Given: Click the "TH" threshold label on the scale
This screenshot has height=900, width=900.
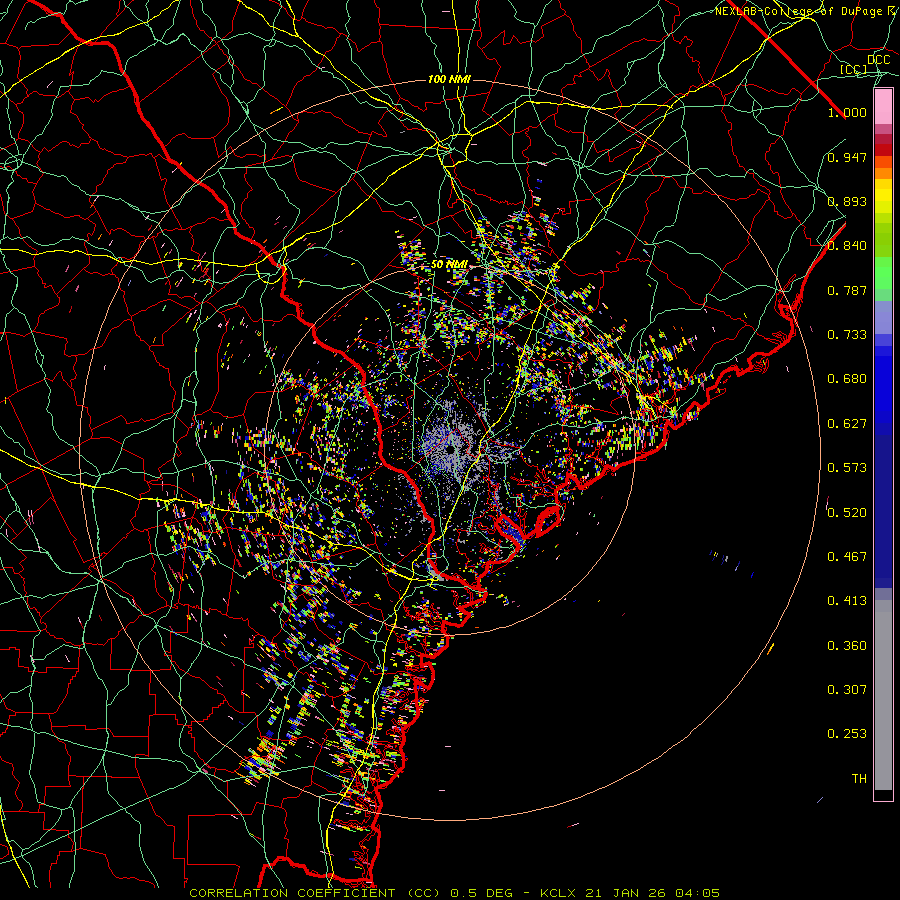Looking at the screenshot, I should (859, 779).
